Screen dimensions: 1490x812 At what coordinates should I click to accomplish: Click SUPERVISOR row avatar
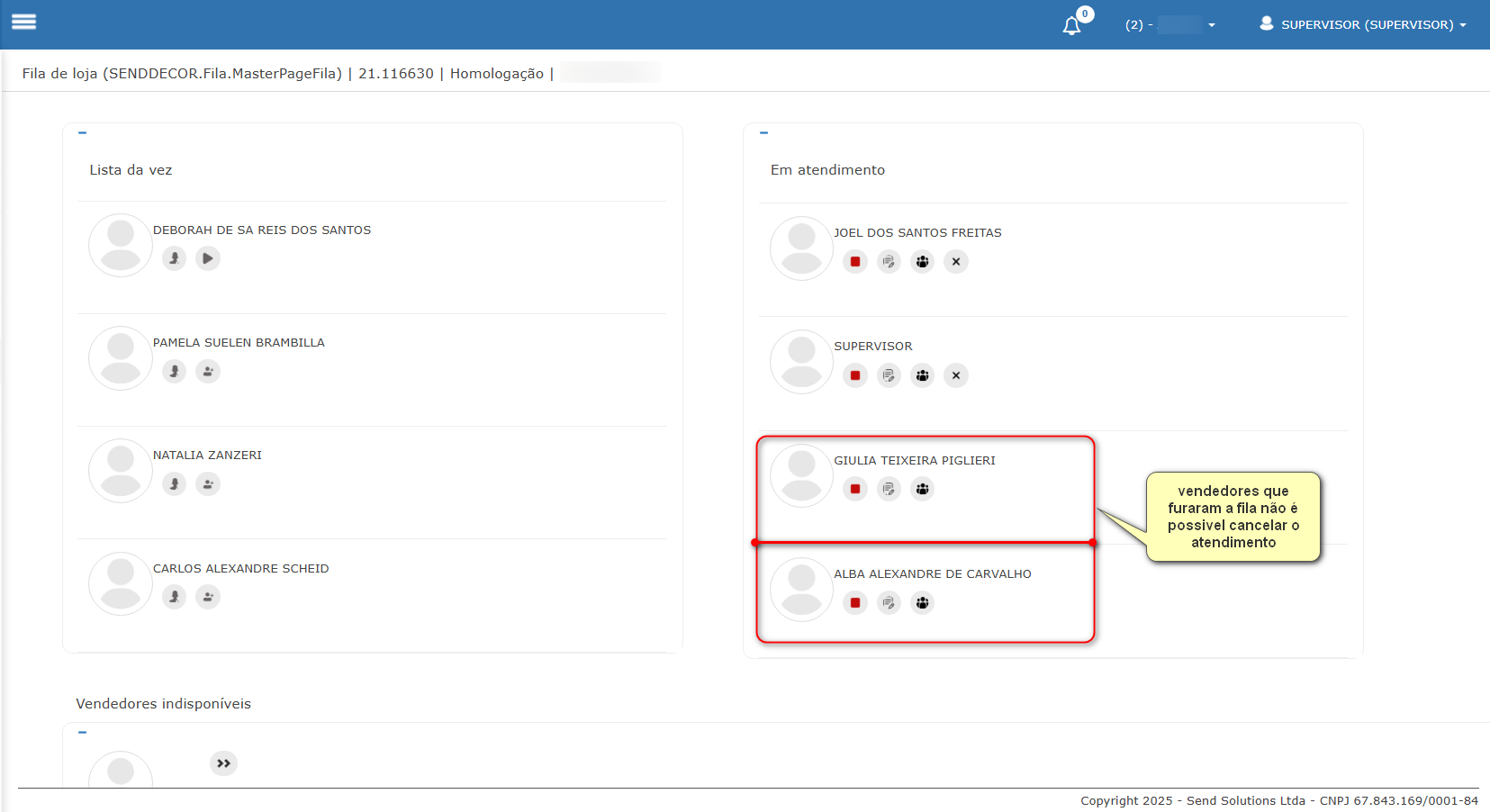[801, 362]
